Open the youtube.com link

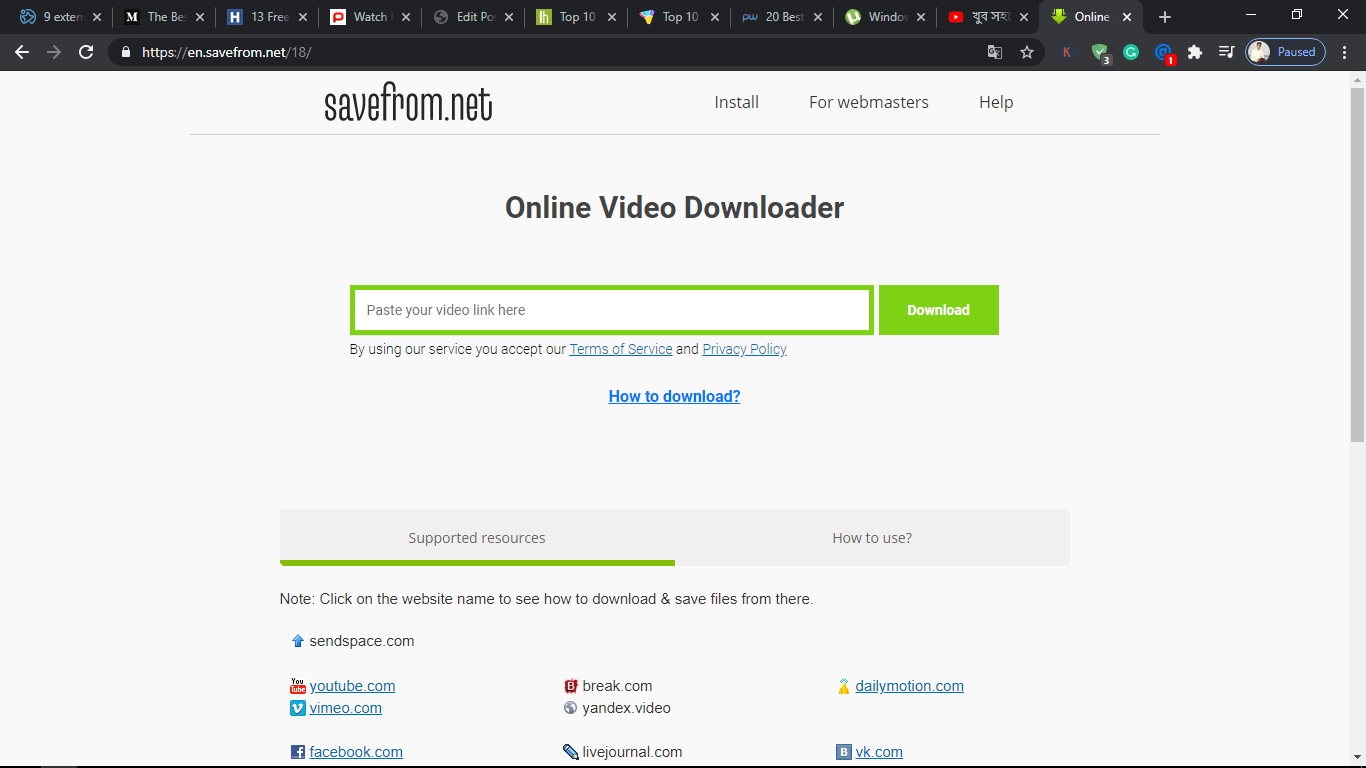coord(352,686)
